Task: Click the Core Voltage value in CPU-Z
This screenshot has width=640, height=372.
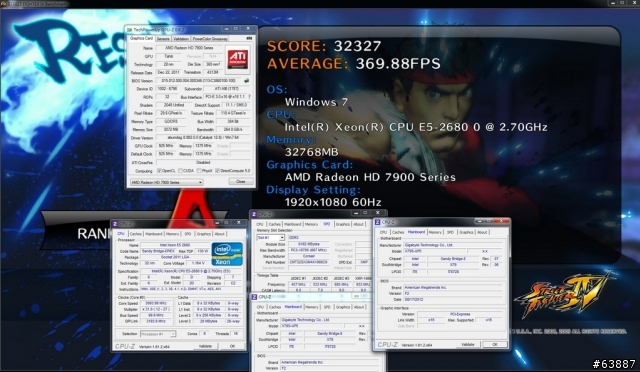Action: click(198, 263)
